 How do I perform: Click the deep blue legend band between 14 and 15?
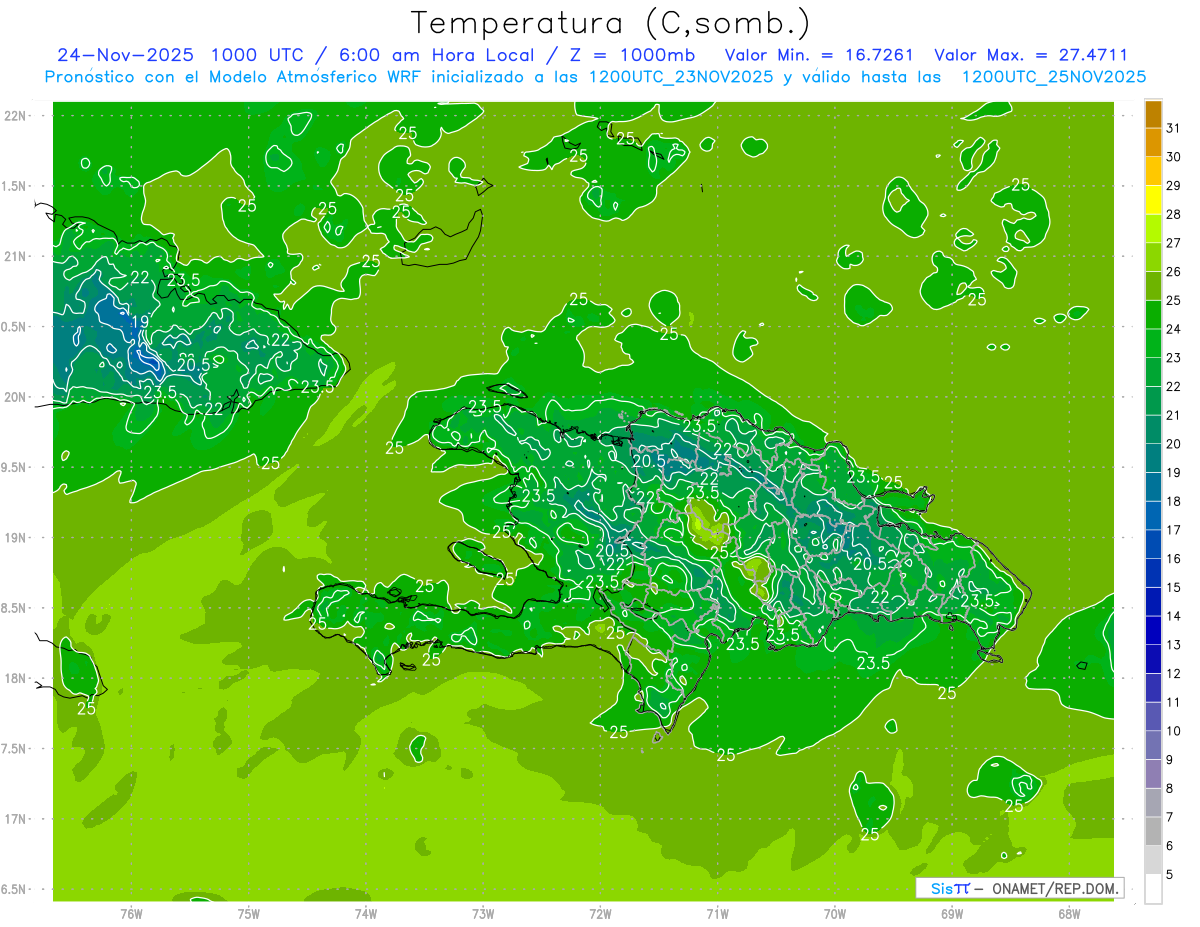(1153, 601)
